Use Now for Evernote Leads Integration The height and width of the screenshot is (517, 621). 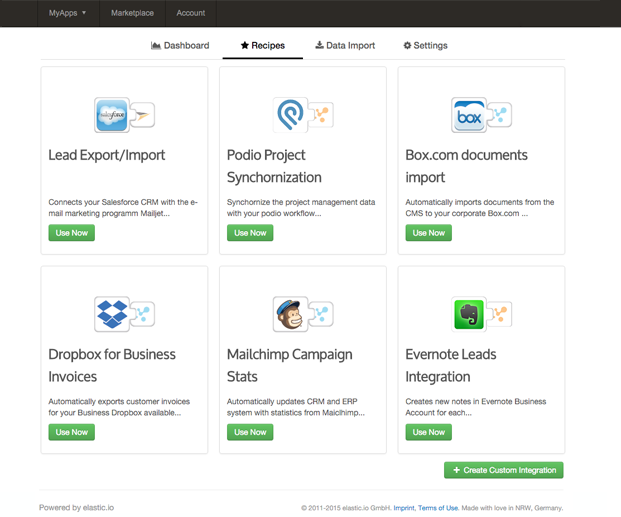click(429, 432)
